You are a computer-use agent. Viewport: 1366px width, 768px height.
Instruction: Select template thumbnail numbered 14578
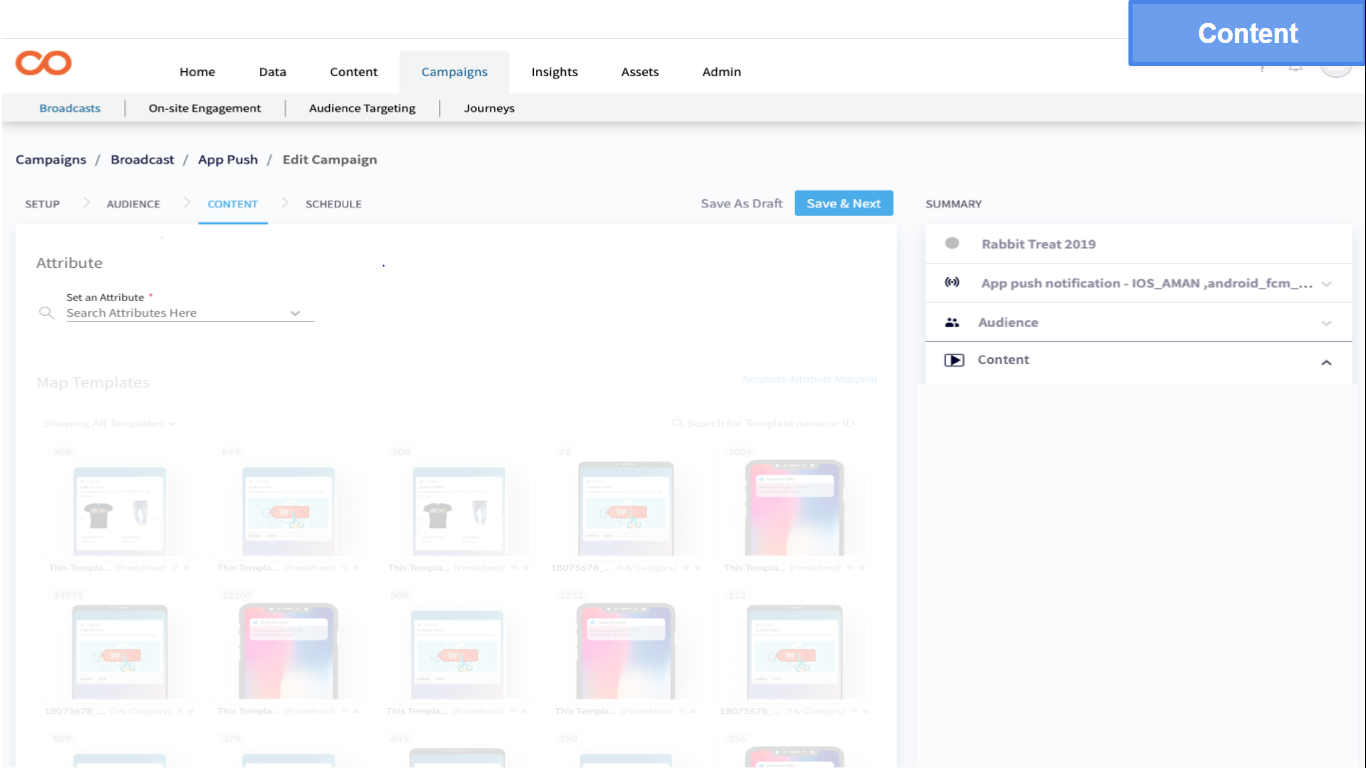(120, 653)
